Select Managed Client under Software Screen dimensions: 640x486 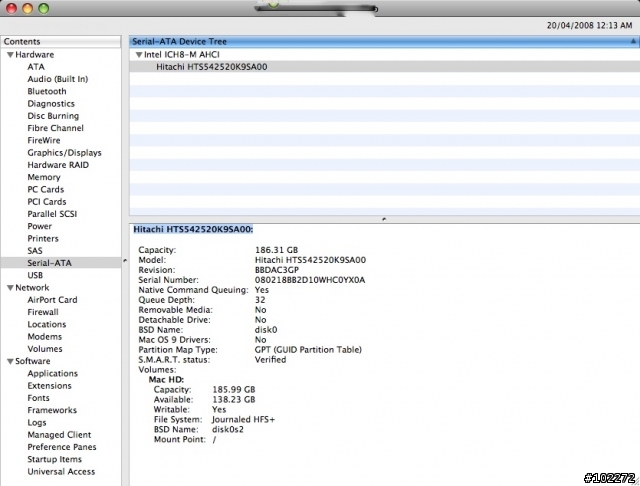point(59,435)
